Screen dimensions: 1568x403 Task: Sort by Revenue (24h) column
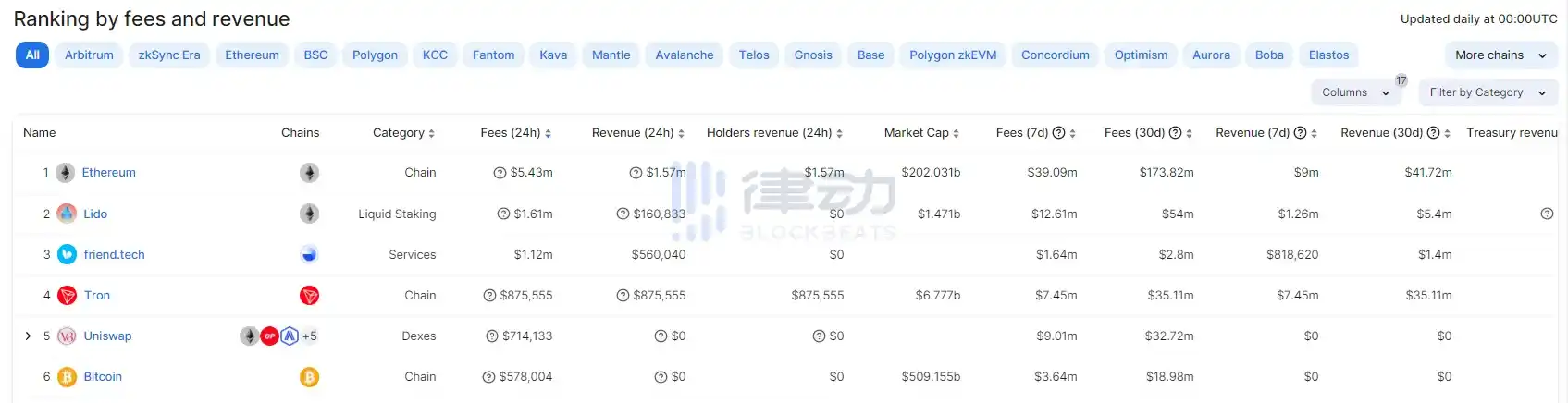[x=638, y=133]
